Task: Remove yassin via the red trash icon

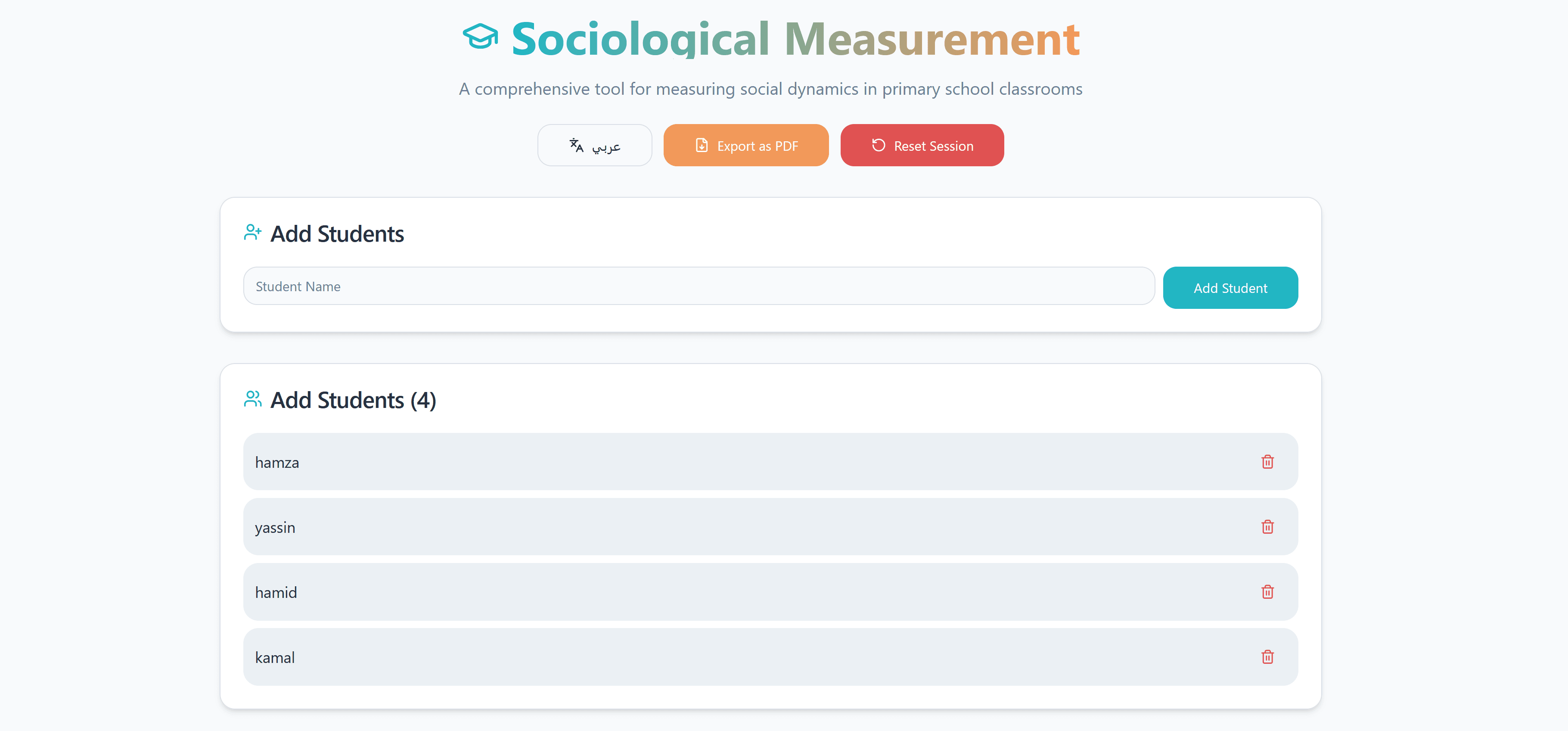Action: 1267,527
